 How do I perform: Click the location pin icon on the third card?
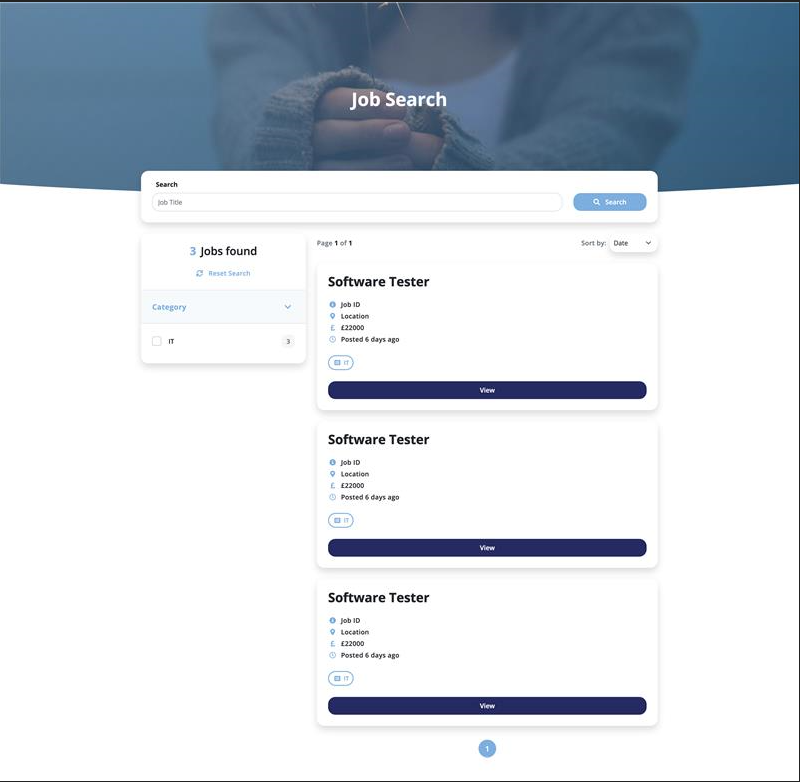[333, 632]
